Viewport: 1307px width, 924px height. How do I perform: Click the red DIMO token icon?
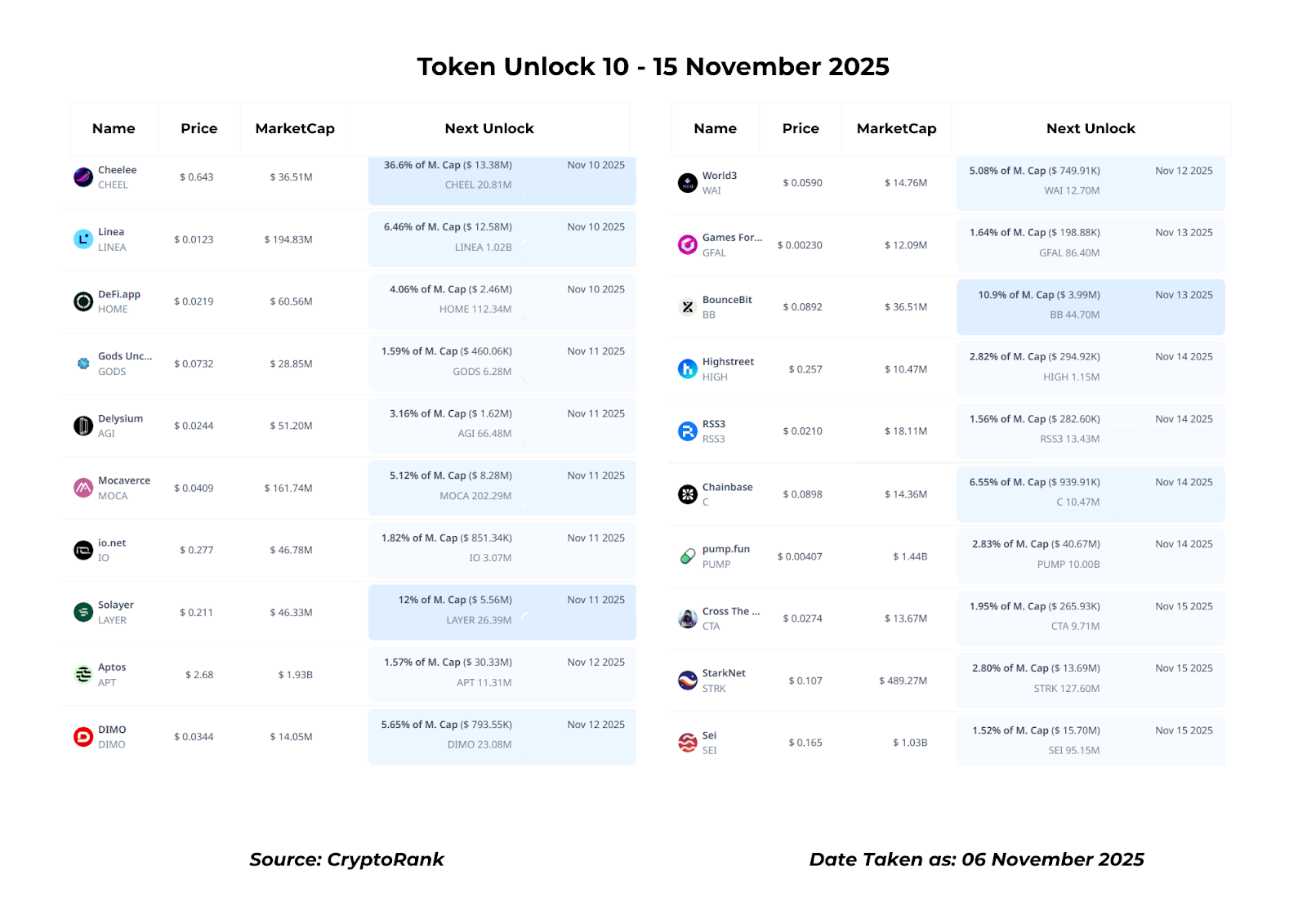click(83, 737)
